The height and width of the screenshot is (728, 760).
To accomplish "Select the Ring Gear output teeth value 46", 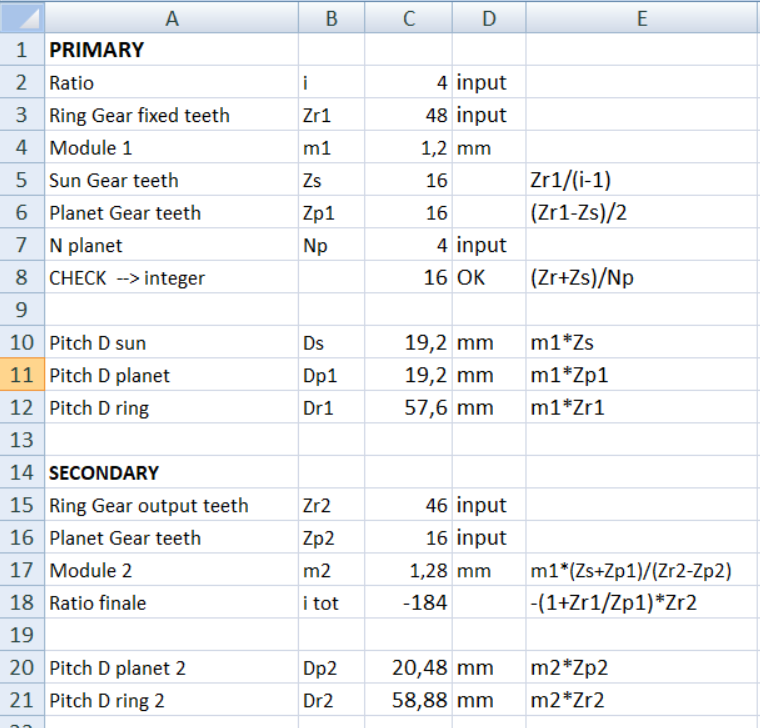I will click(x=408, y=505).
